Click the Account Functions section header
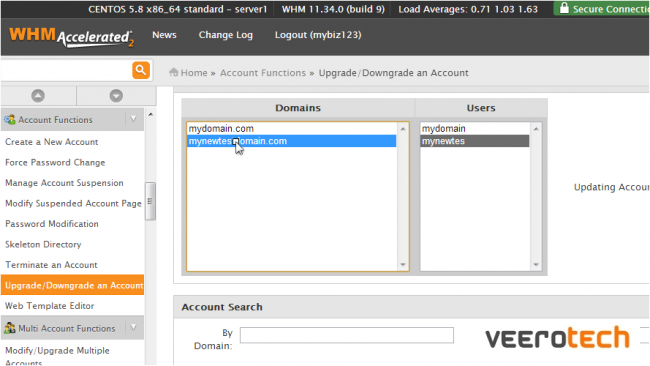 73,119
